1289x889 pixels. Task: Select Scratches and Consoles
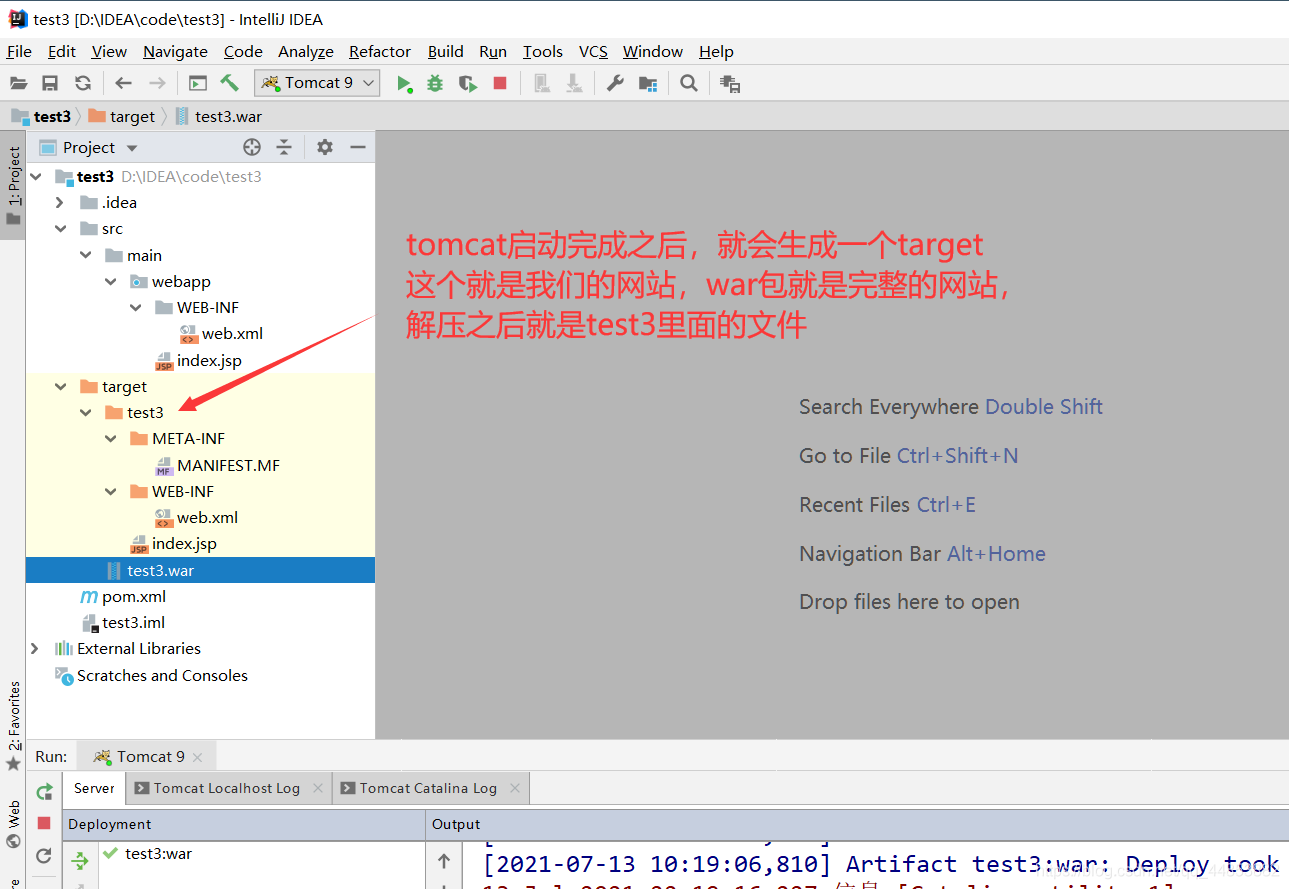tap(151, 675)
